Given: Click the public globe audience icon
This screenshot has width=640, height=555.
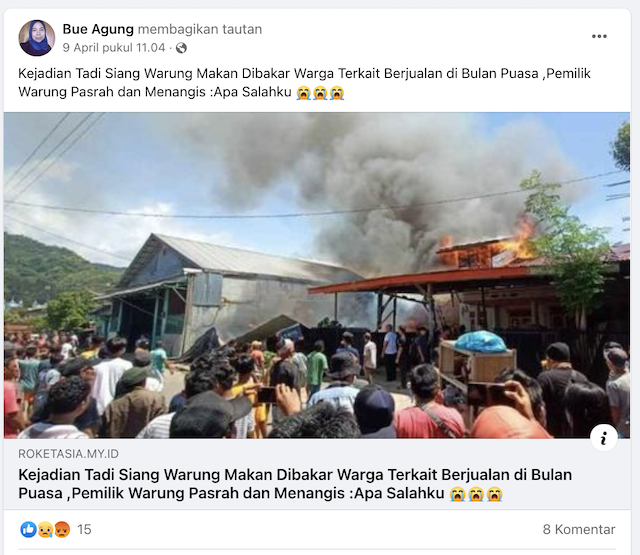Looking at the screenshot, I should click(x=181, y=48).
